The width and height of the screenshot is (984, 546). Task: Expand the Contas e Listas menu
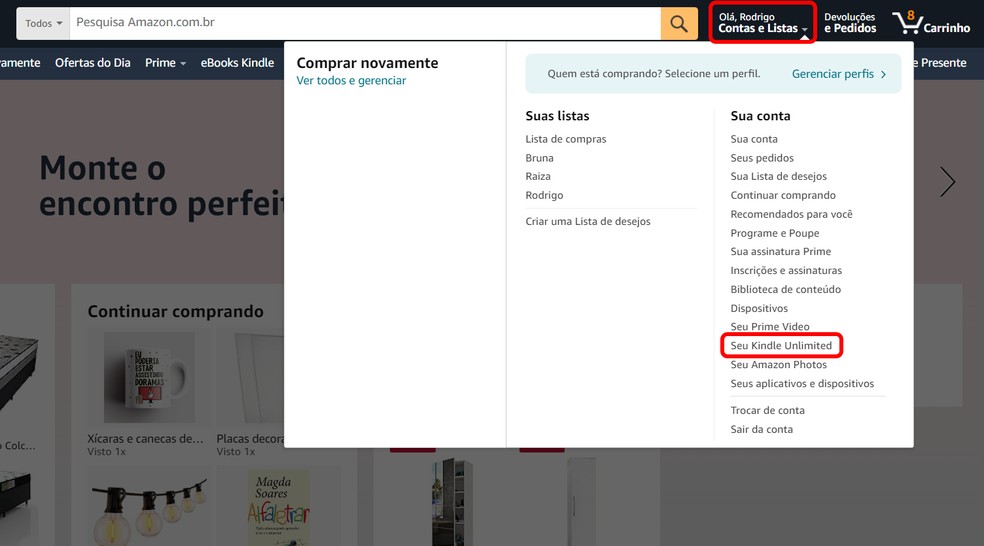(762, 23)
